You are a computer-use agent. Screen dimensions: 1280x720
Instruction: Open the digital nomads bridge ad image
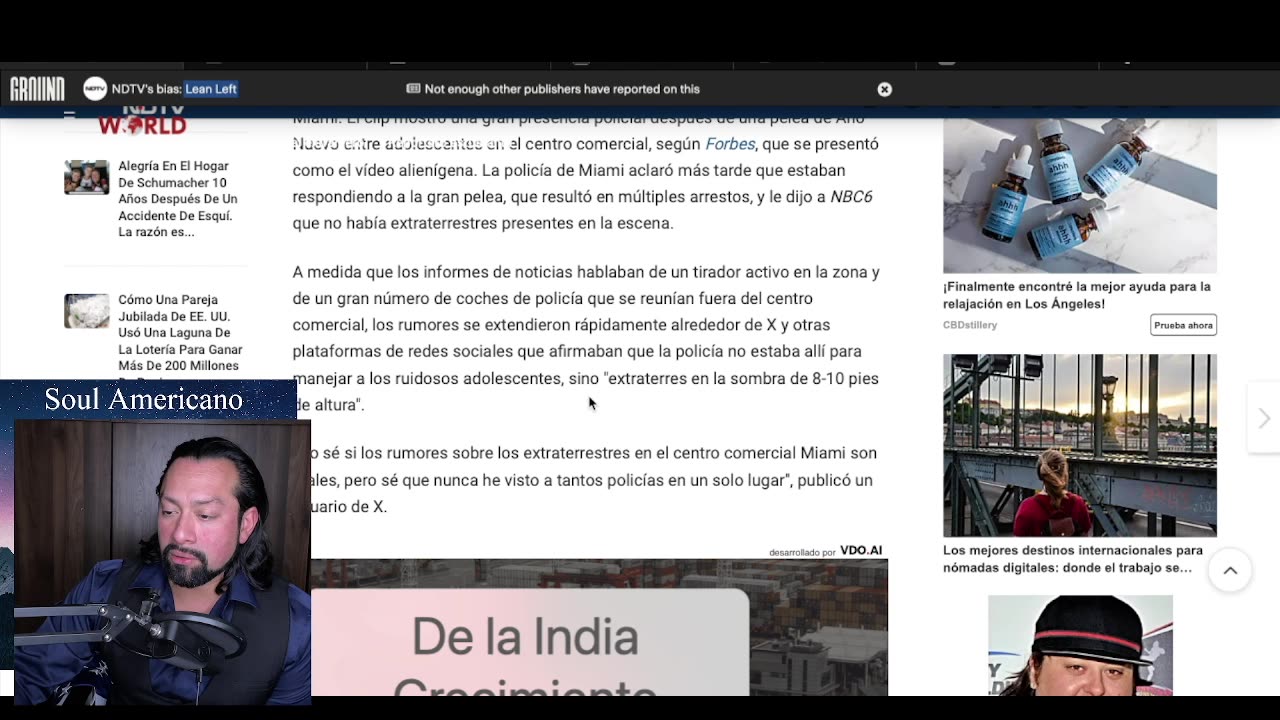click(1079, 445)
